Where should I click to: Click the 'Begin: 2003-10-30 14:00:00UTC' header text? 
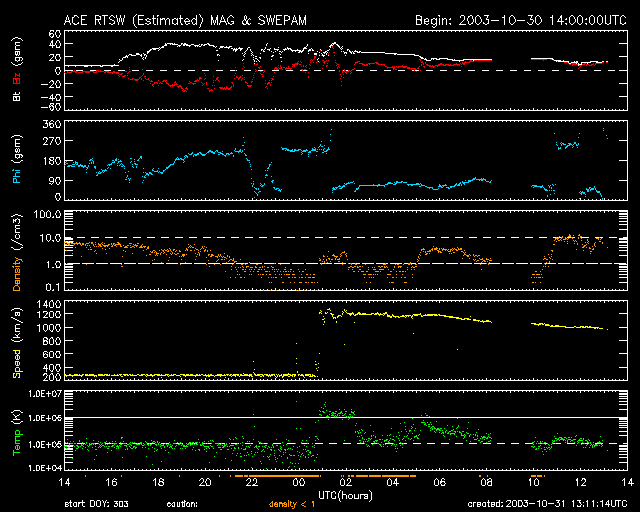click(x=521, y=20)
